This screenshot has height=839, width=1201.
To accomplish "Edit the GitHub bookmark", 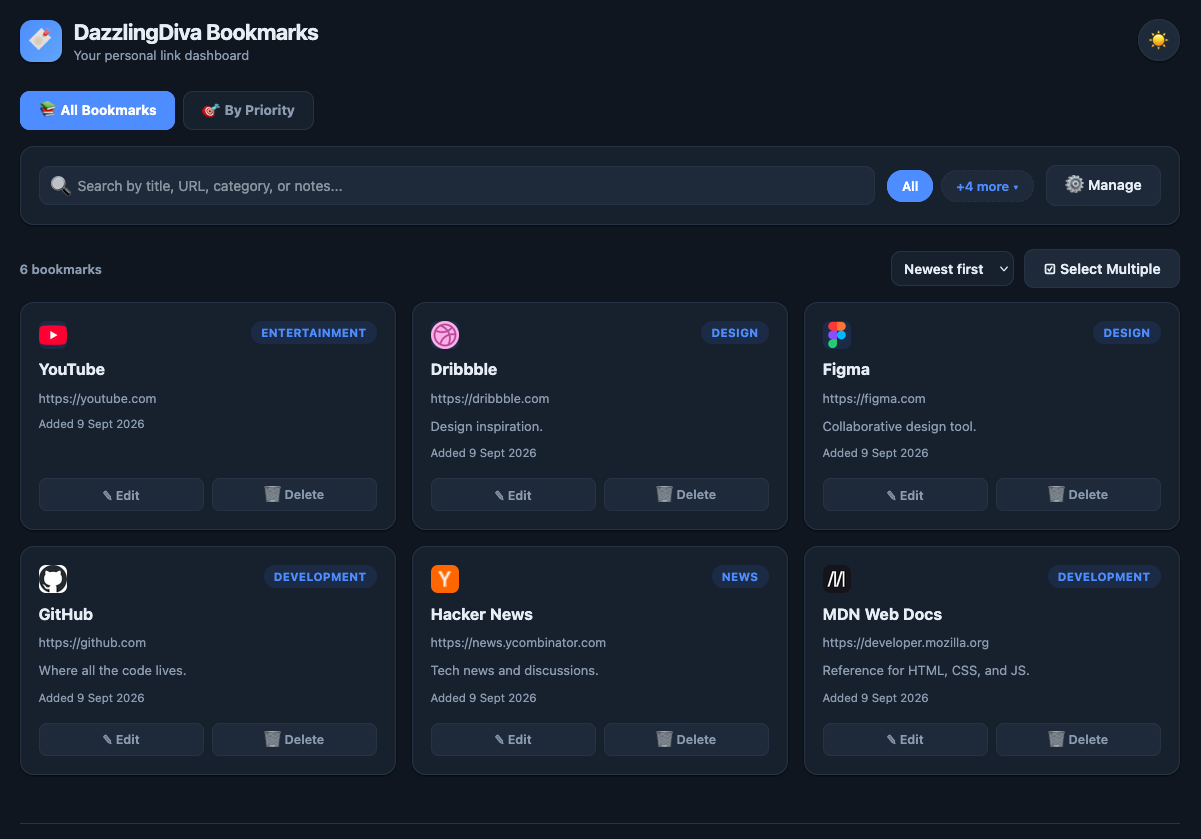I will 121,739.
